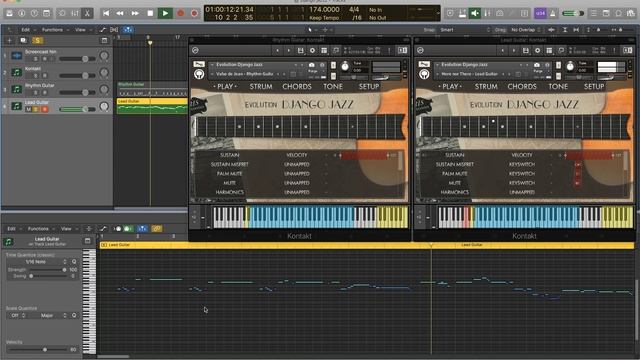Toggle the Flex button in Tracks menu bar
Viewport: 640px width, 360px height.
point(114,30)
